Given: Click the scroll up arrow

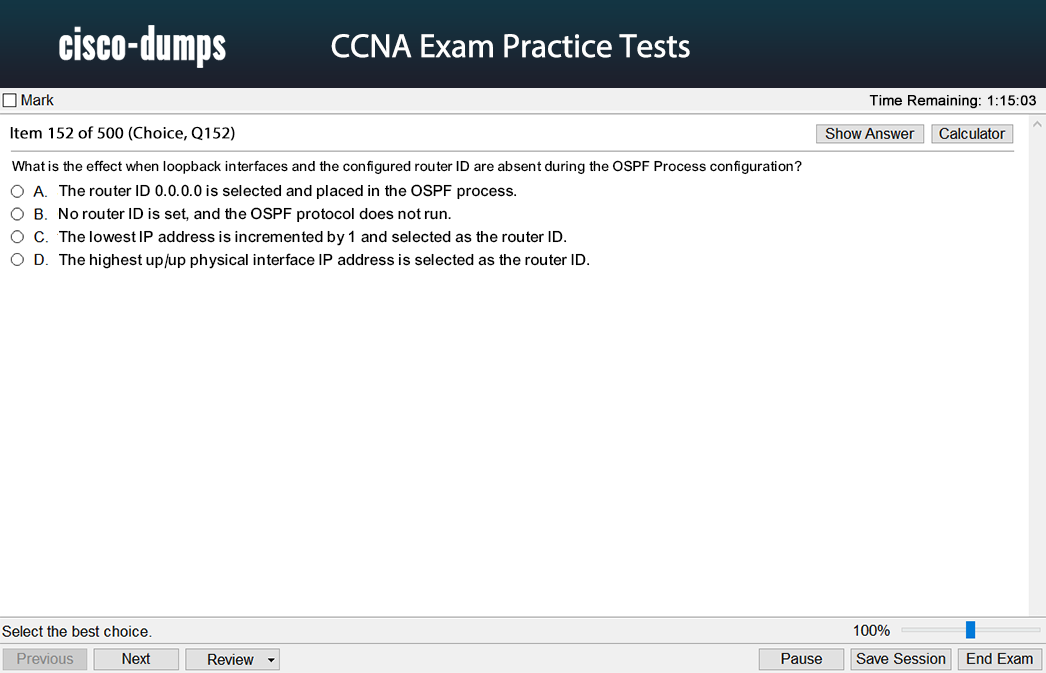Looking at the screenshot, I should [1037, 125].
